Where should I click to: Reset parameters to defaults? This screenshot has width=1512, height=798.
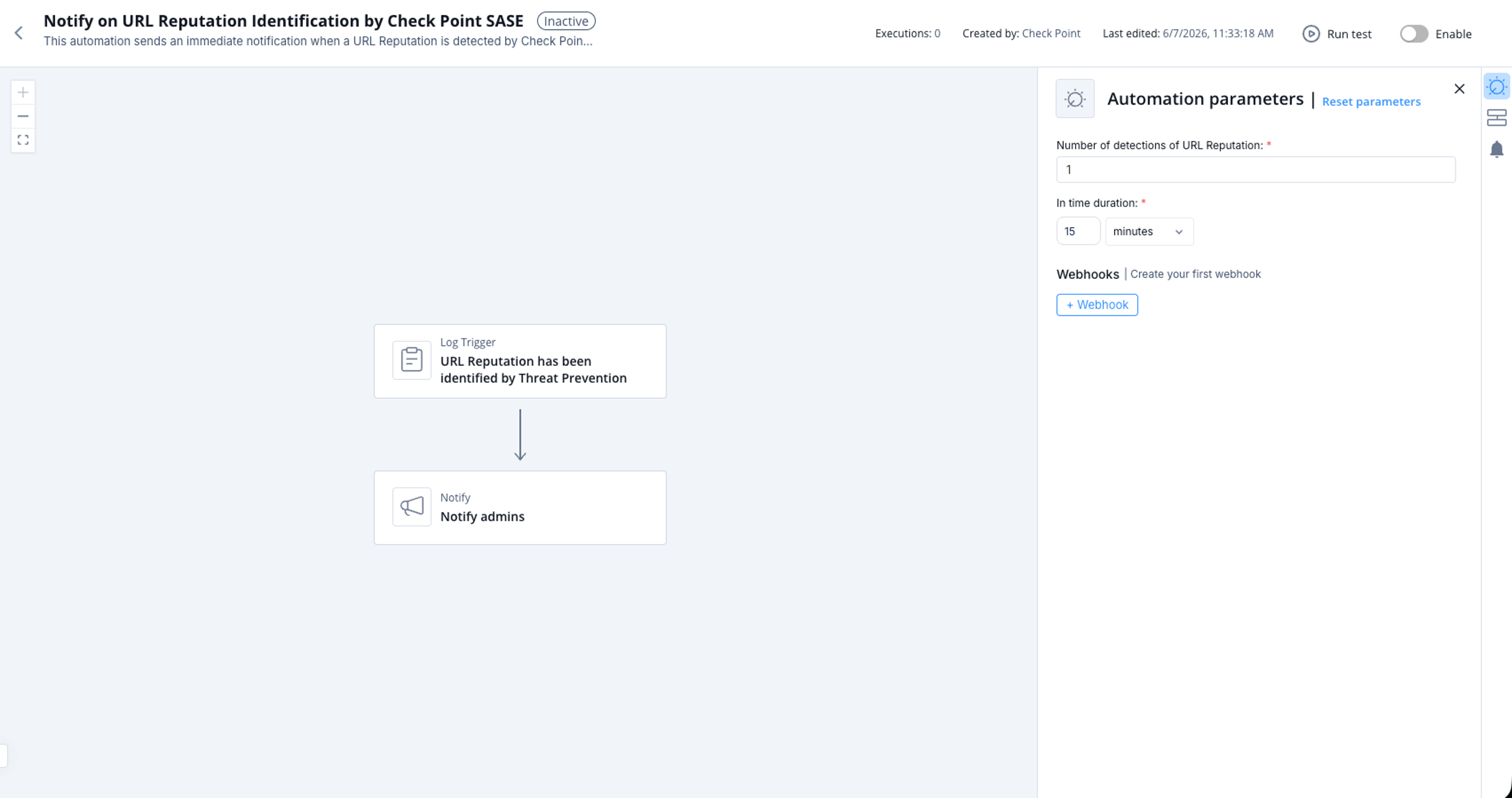(1371, 102)
